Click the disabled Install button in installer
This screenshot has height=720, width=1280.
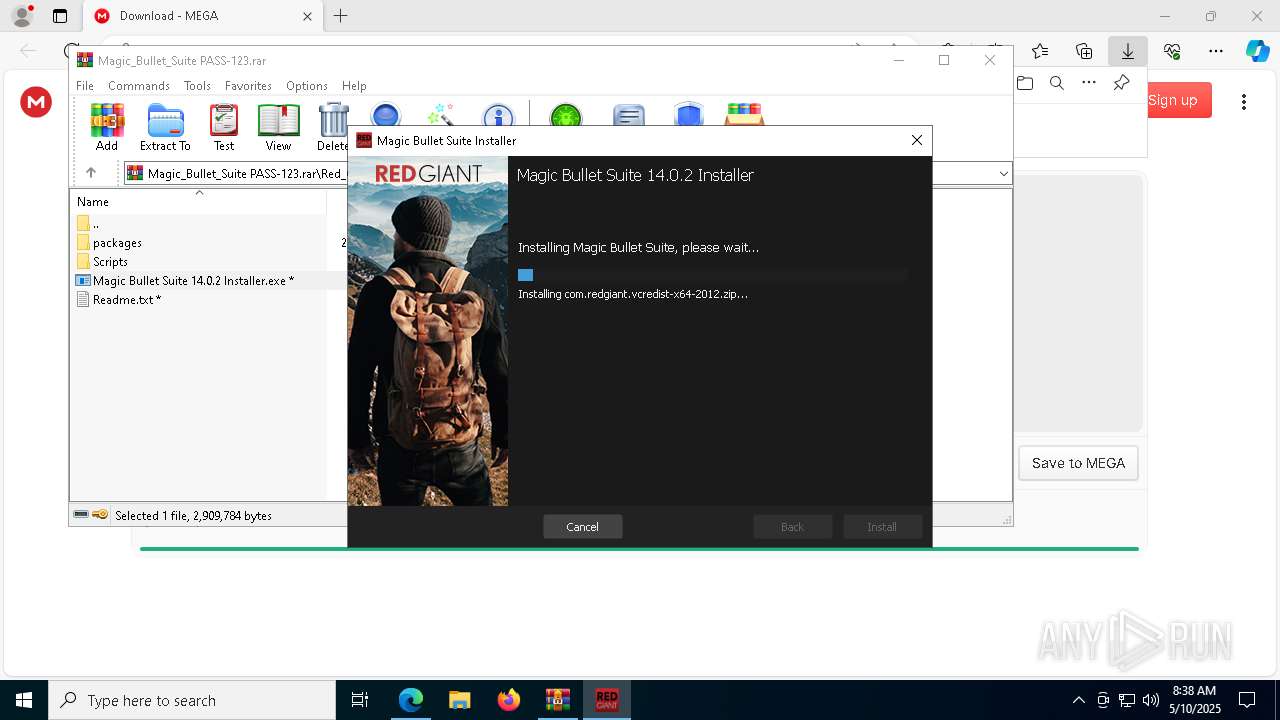tap(882, 527)
